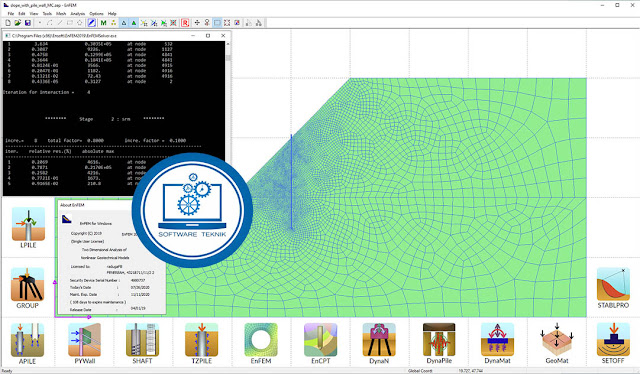The height and width of the screenshot is (374, 640).
Task: Open the Edit menu
Action: 22,13
